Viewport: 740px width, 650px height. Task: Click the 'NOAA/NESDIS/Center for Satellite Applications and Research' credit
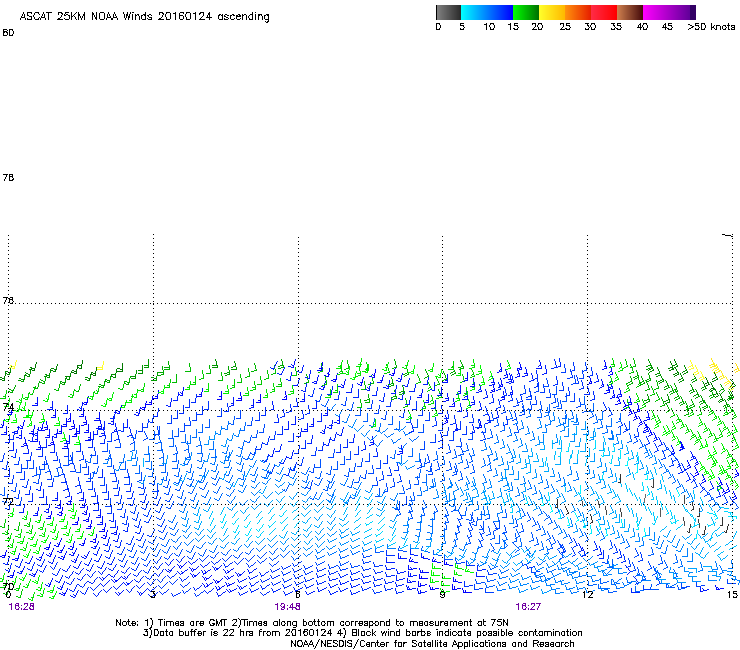click(432, 644)
